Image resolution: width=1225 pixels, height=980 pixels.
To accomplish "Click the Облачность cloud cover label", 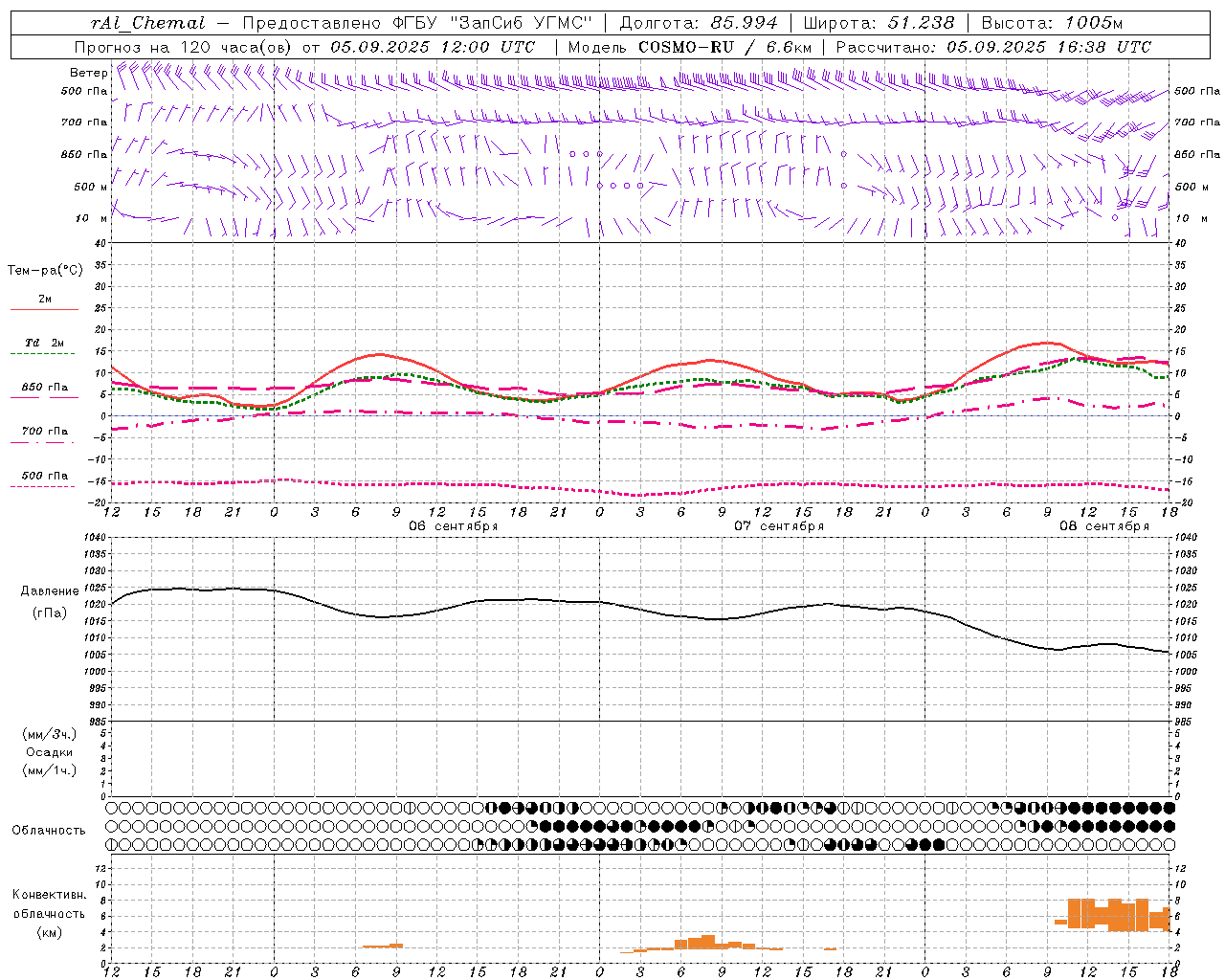I will tap(49, 831).
